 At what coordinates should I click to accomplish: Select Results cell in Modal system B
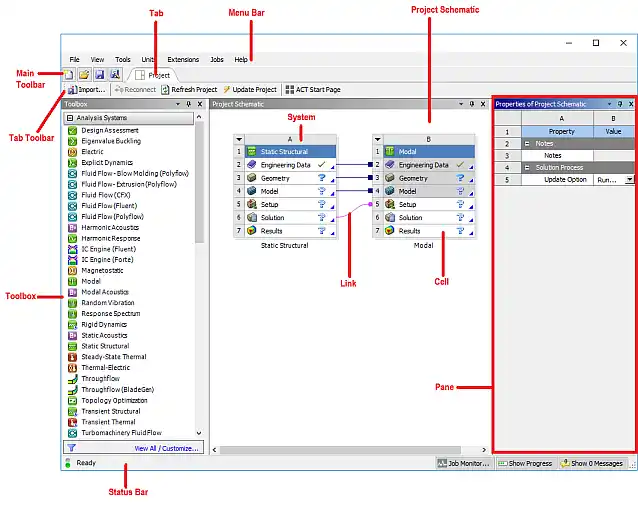(429, 231)
